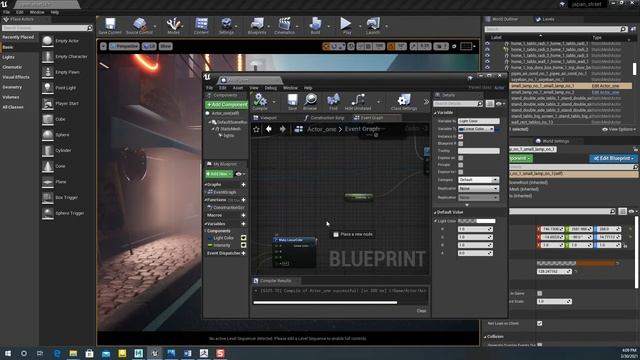640x360 pixels.
Task: Open Replication None dropdown
Action: pyautogui.click(x=478, y=189)
